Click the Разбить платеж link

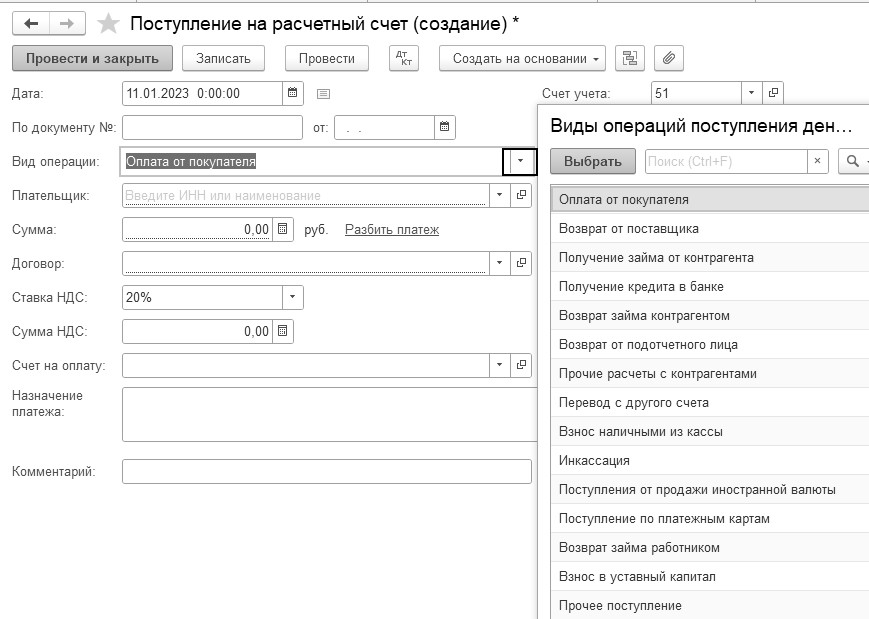click(392, 229)
